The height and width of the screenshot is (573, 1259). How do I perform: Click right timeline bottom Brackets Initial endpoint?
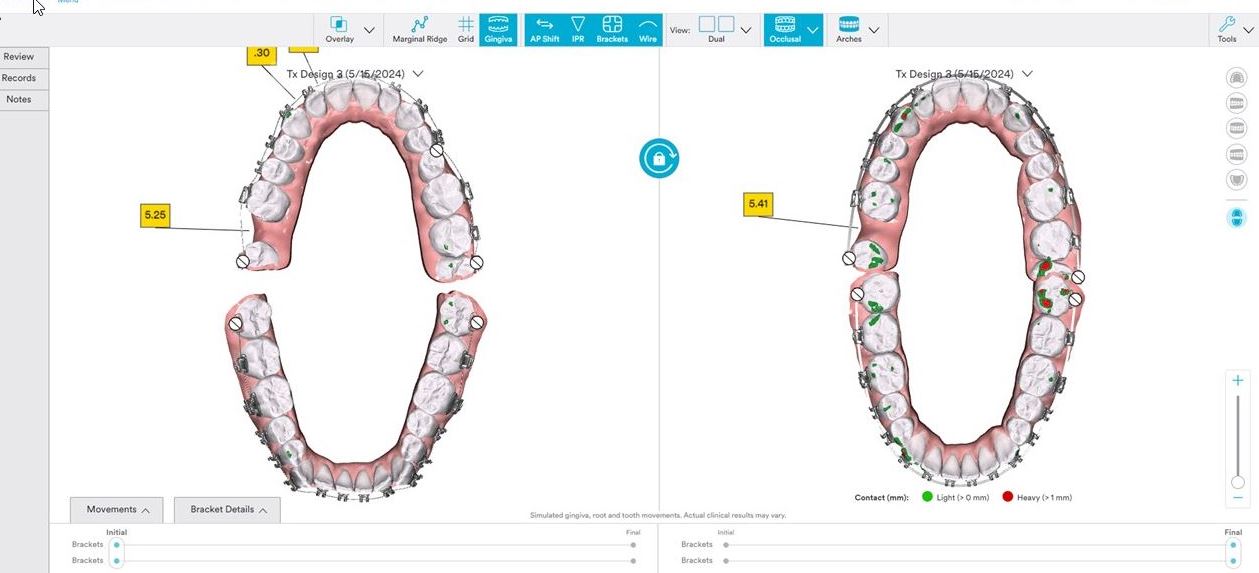(726, 561)
